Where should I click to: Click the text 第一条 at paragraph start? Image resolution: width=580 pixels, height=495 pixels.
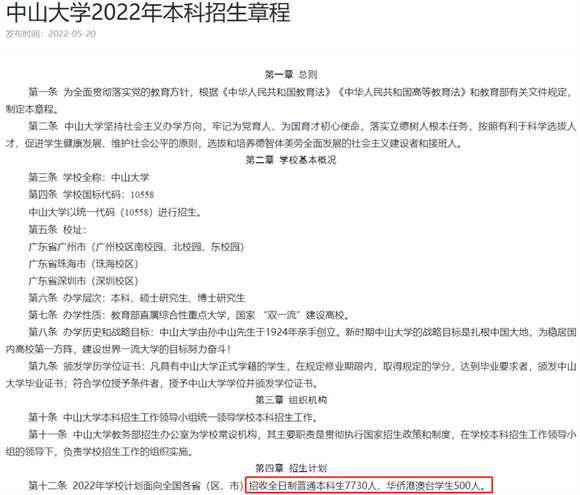(x=43, y=92)
